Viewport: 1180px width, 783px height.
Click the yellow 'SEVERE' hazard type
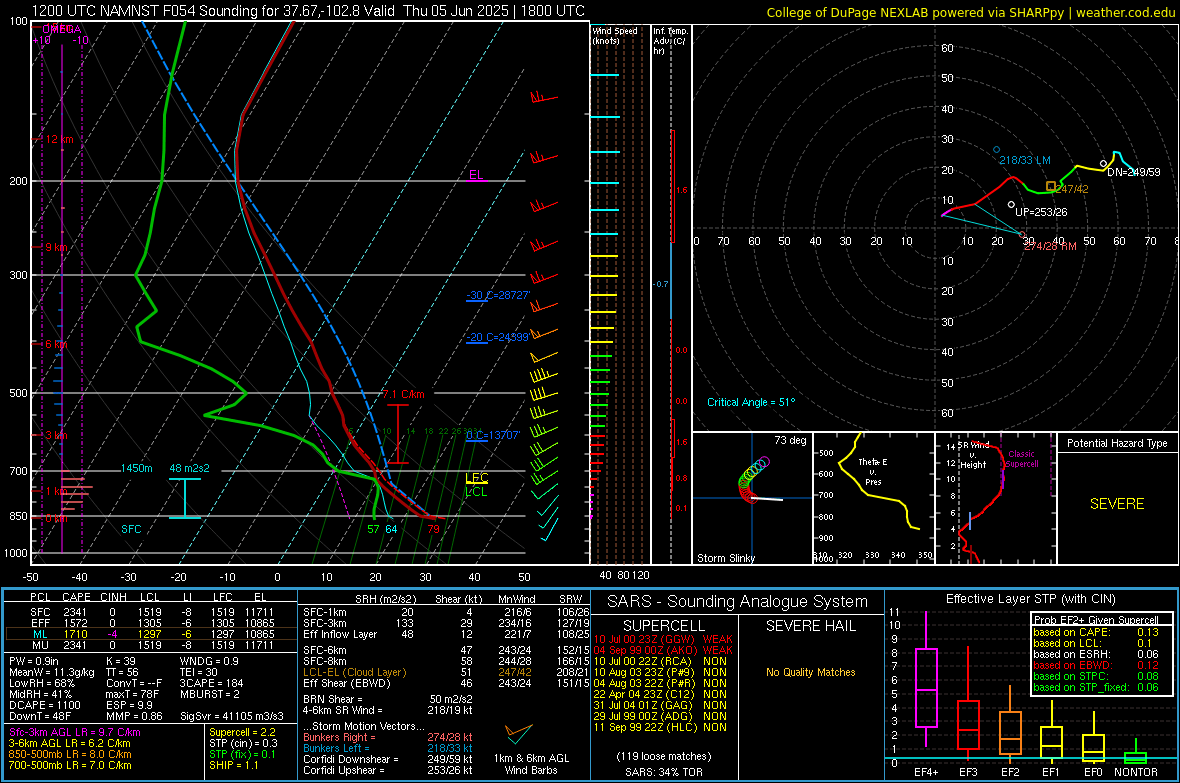(x=1117, y=504)
